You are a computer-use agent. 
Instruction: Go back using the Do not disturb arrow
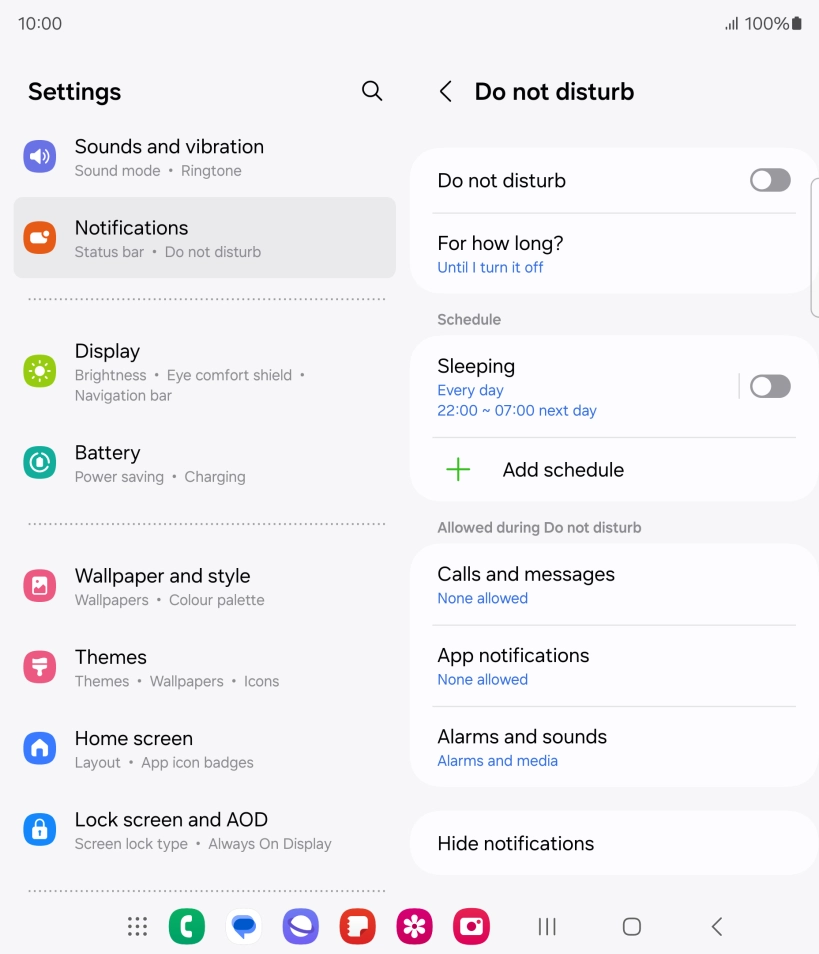point(445,92)
